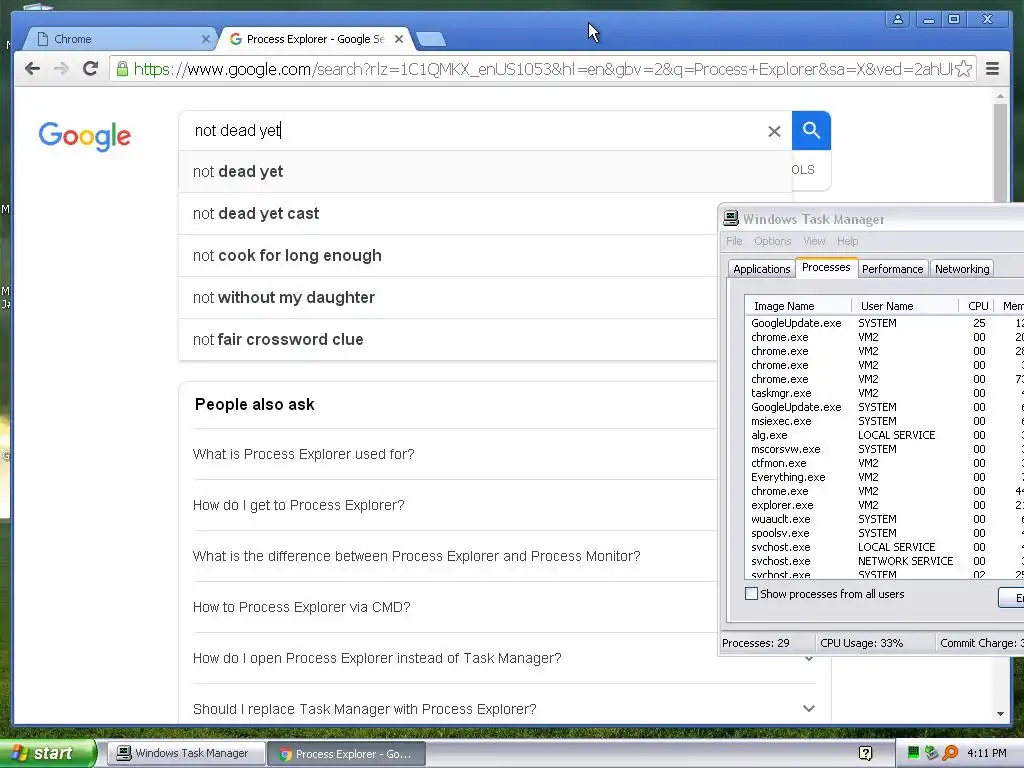Select the Everything.exe process row
The height and width of the screenshot is (768, 1024).
[x=884, y=477]
